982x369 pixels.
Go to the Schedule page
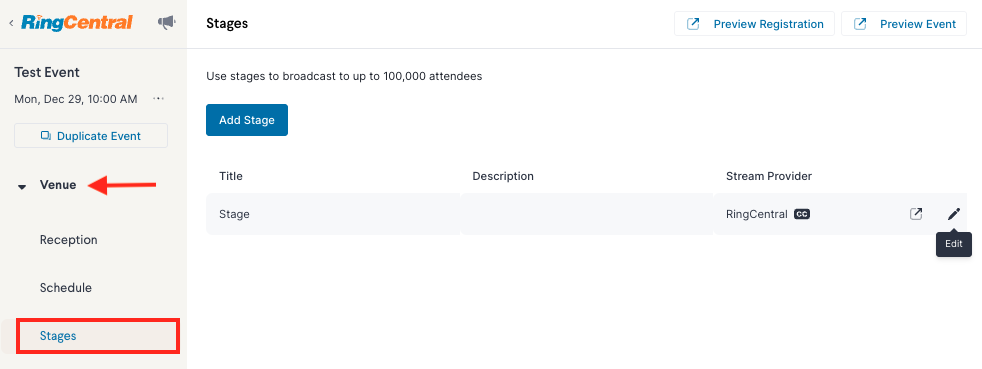[66, 288]
